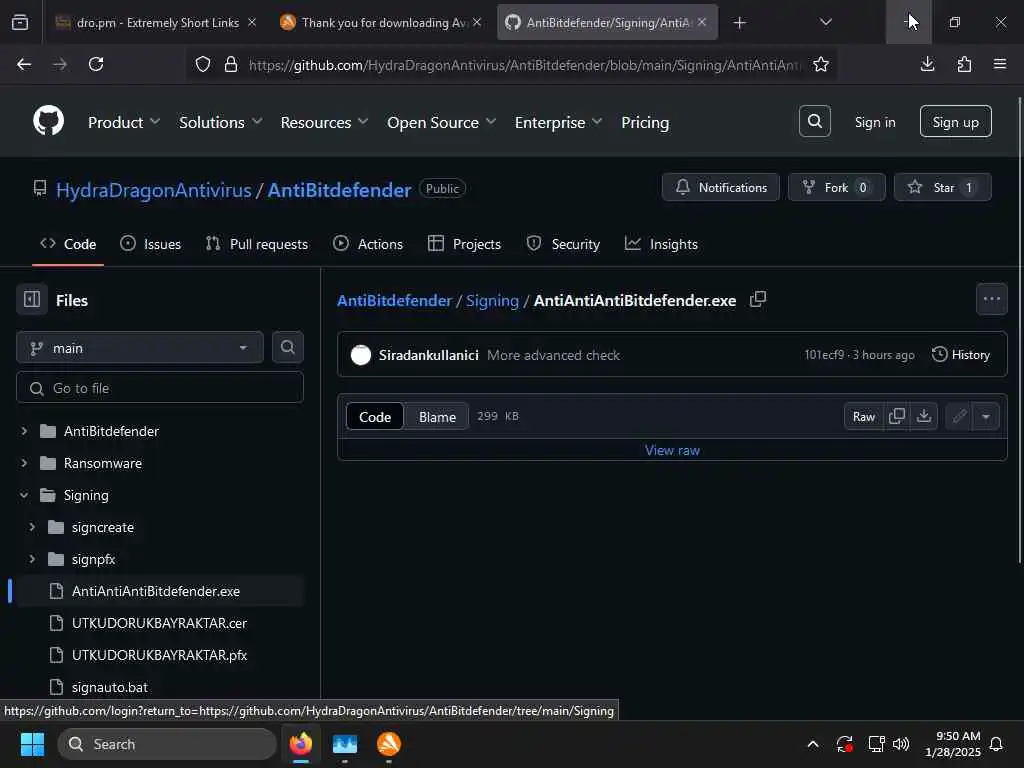
Task: Star the AntiBitdefender repository
Action: (942, 187)
